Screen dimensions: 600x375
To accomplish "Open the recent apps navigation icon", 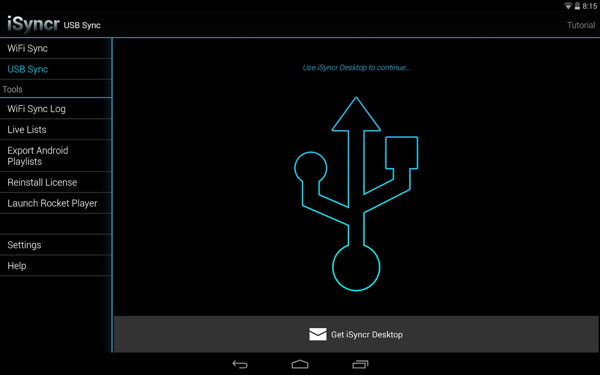I will tap(360, 364).
